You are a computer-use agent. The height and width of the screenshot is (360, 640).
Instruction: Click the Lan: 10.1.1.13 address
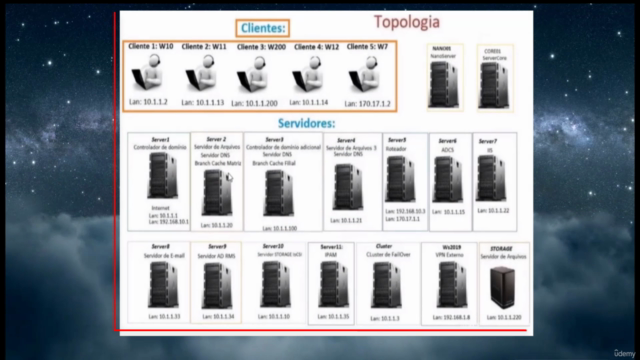pyautogui.click(x=202, y=103)
